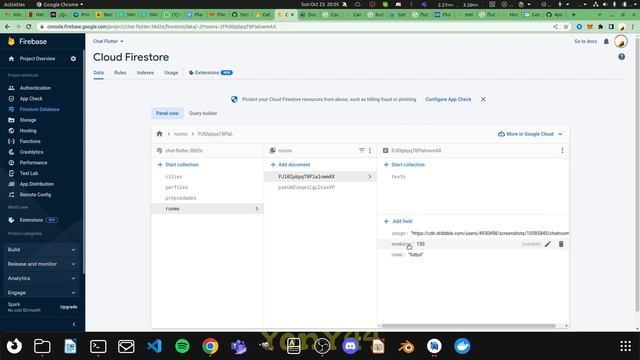Screen dimensions: 640x360
Task: Click the help question mark icon
Action: click(621, 57)
